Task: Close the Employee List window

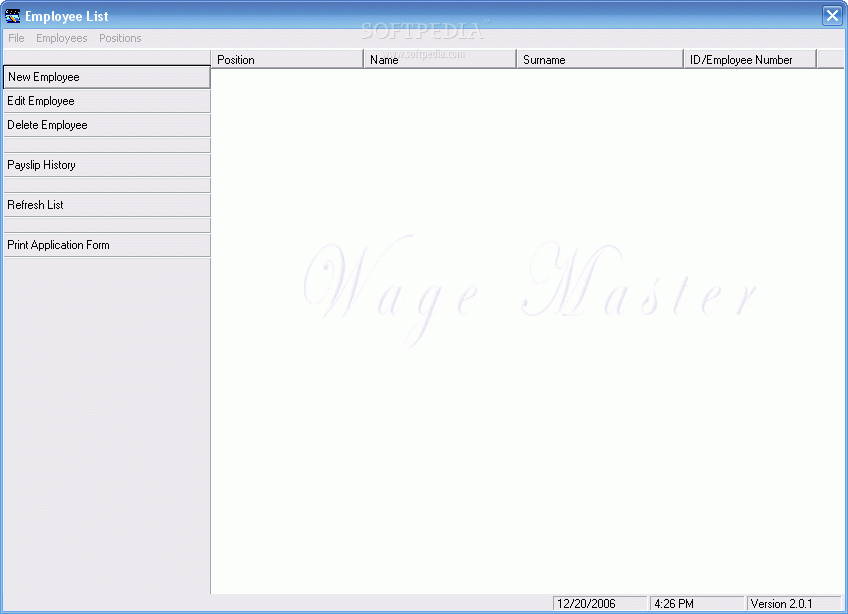Action: (832, 16)
